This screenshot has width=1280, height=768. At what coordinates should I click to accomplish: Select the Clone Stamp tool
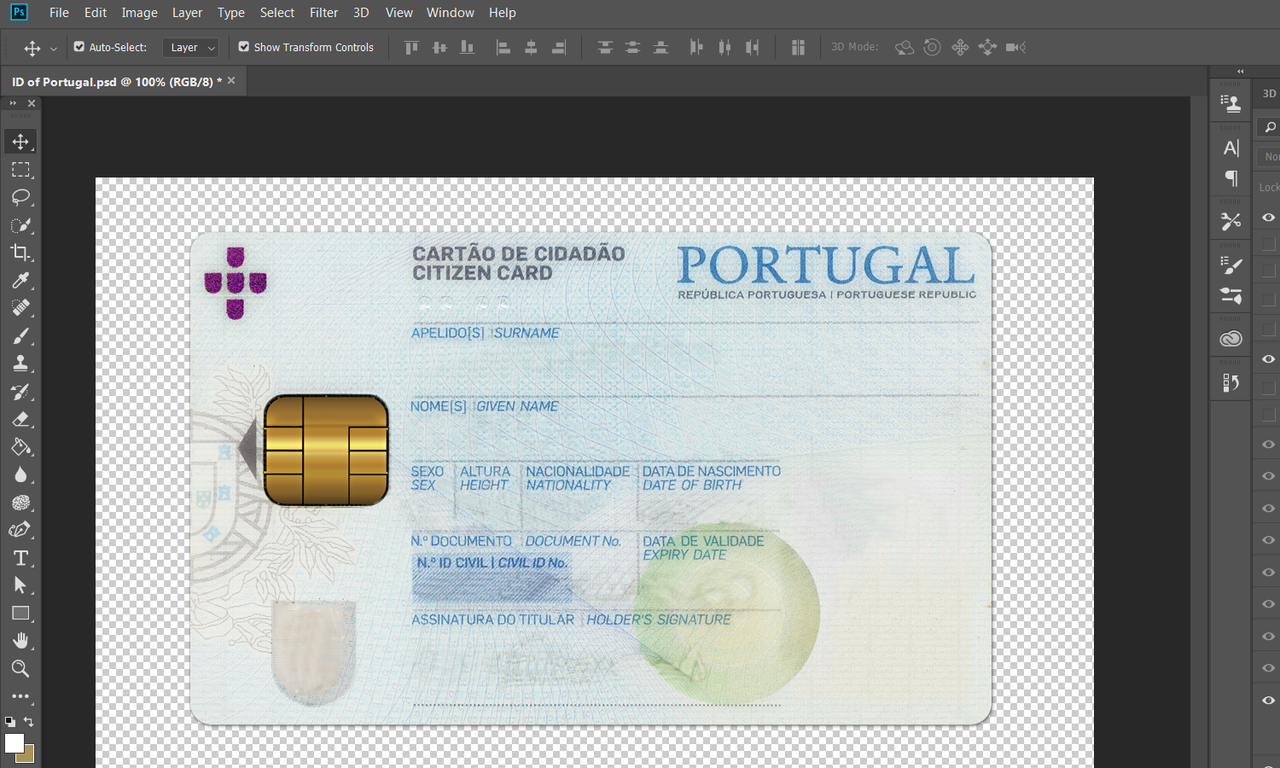20,364
